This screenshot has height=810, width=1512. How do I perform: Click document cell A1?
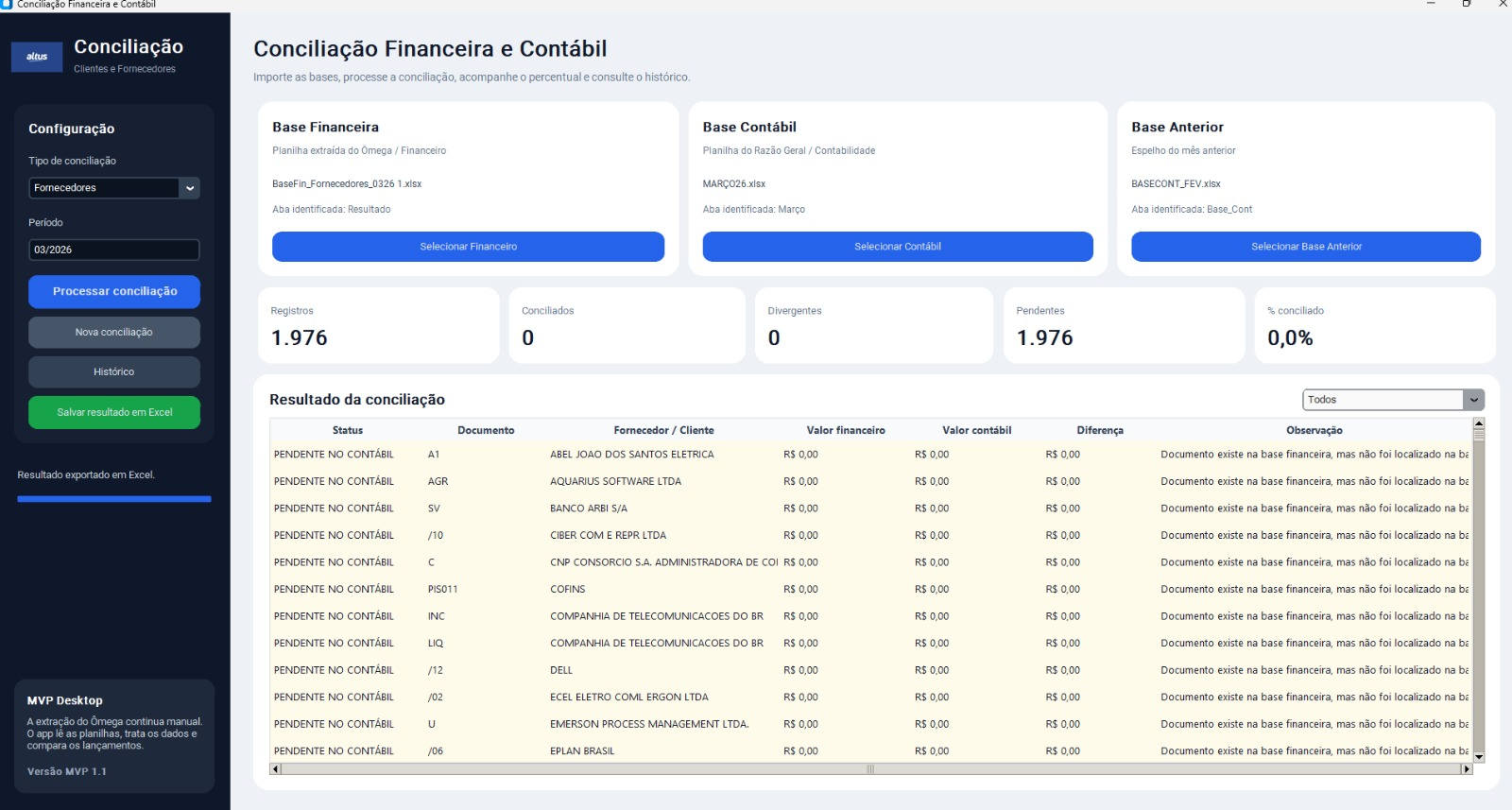point(433,455)
